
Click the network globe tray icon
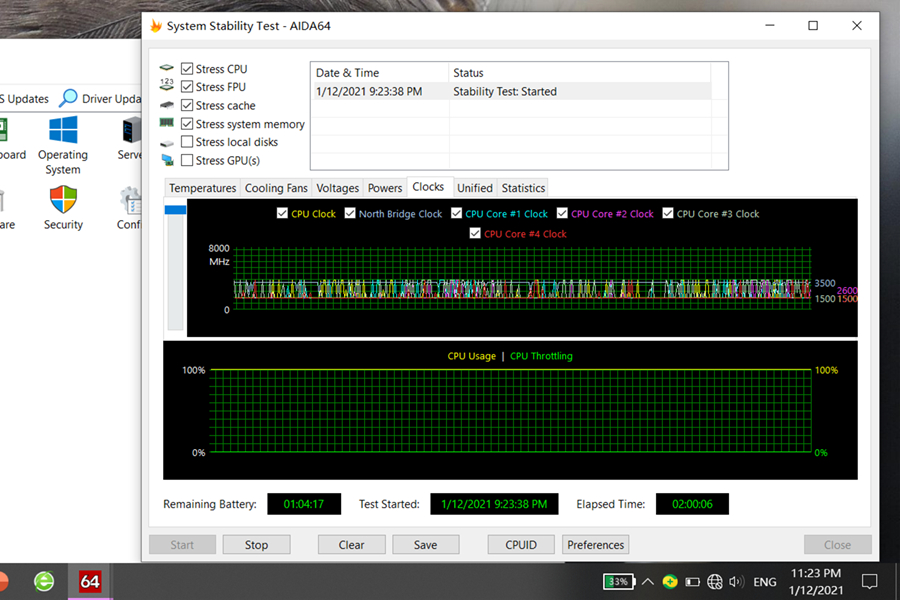click(x=715, y=581)
